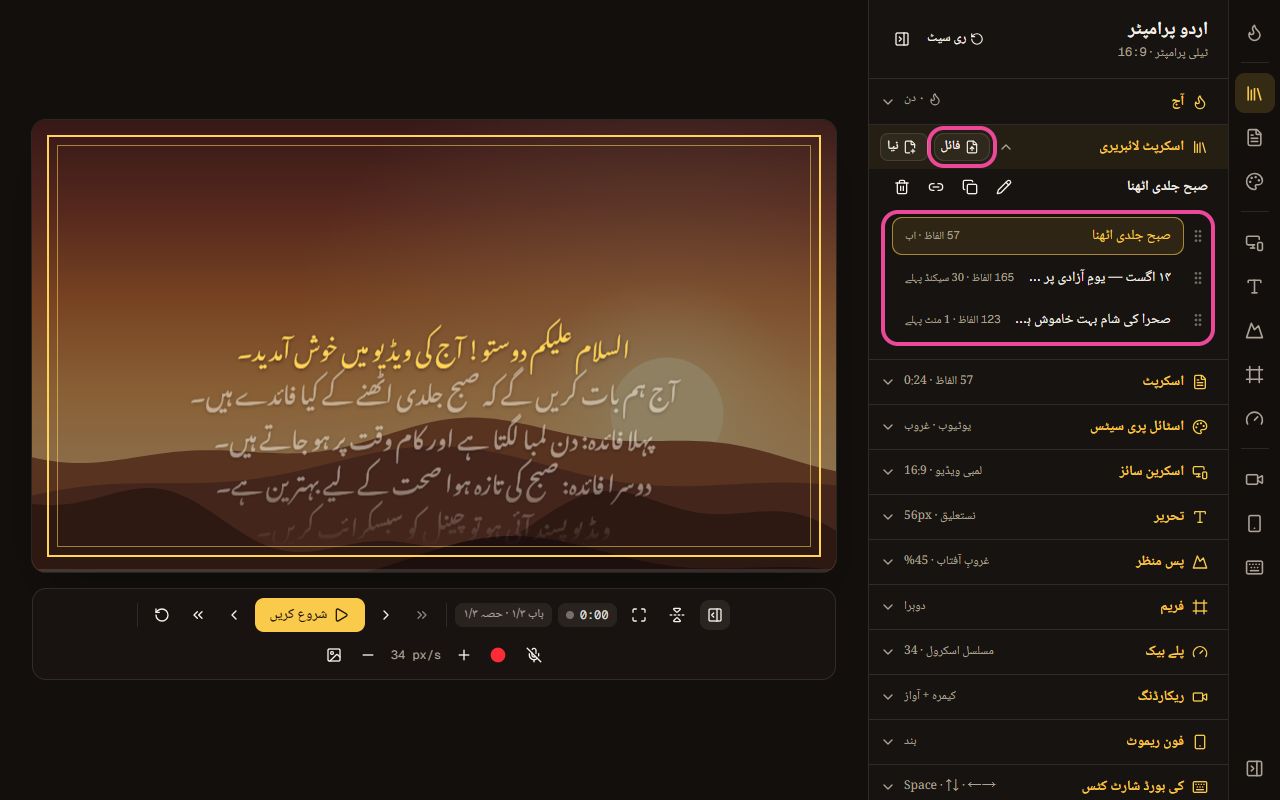Open the recording camera icon in the sidebar rail
This screenshot has height=800, width=1280.
(1254, 480)
